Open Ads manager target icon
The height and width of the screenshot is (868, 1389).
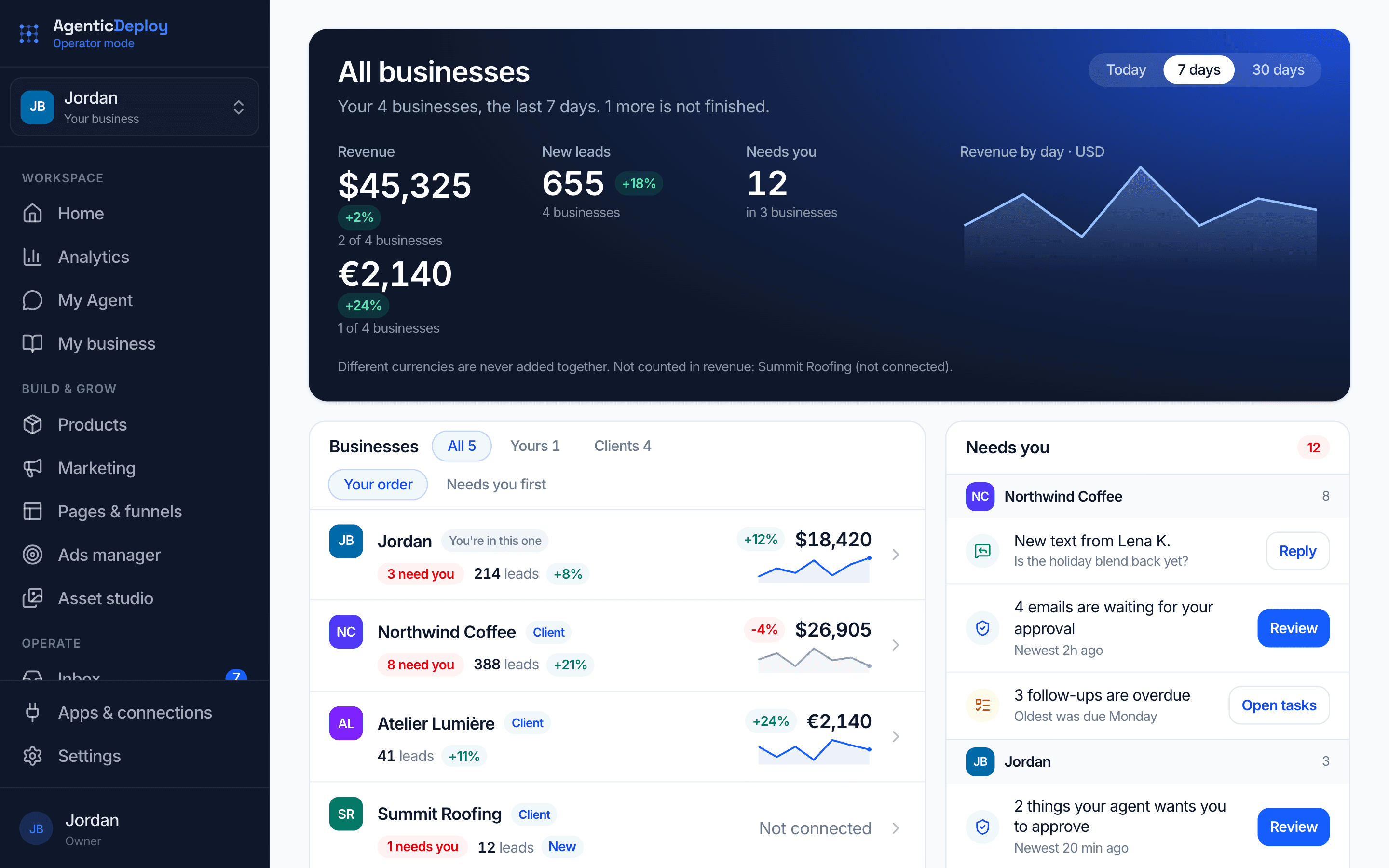(x=33, y=555)
